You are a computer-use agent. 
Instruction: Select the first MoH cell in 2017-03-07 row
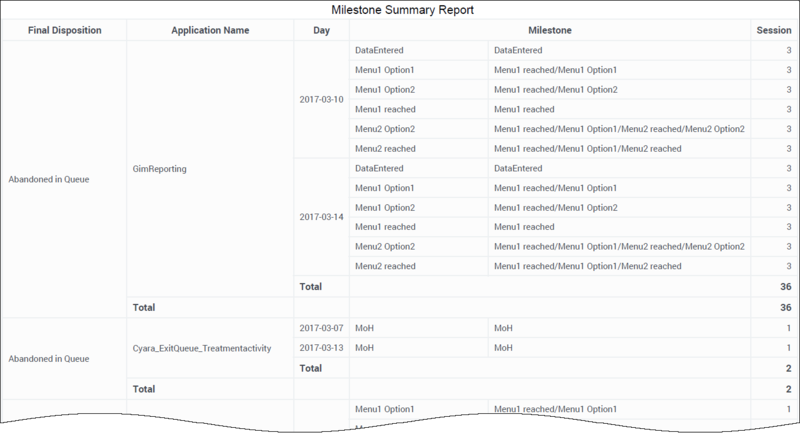(x=364, y=327)
